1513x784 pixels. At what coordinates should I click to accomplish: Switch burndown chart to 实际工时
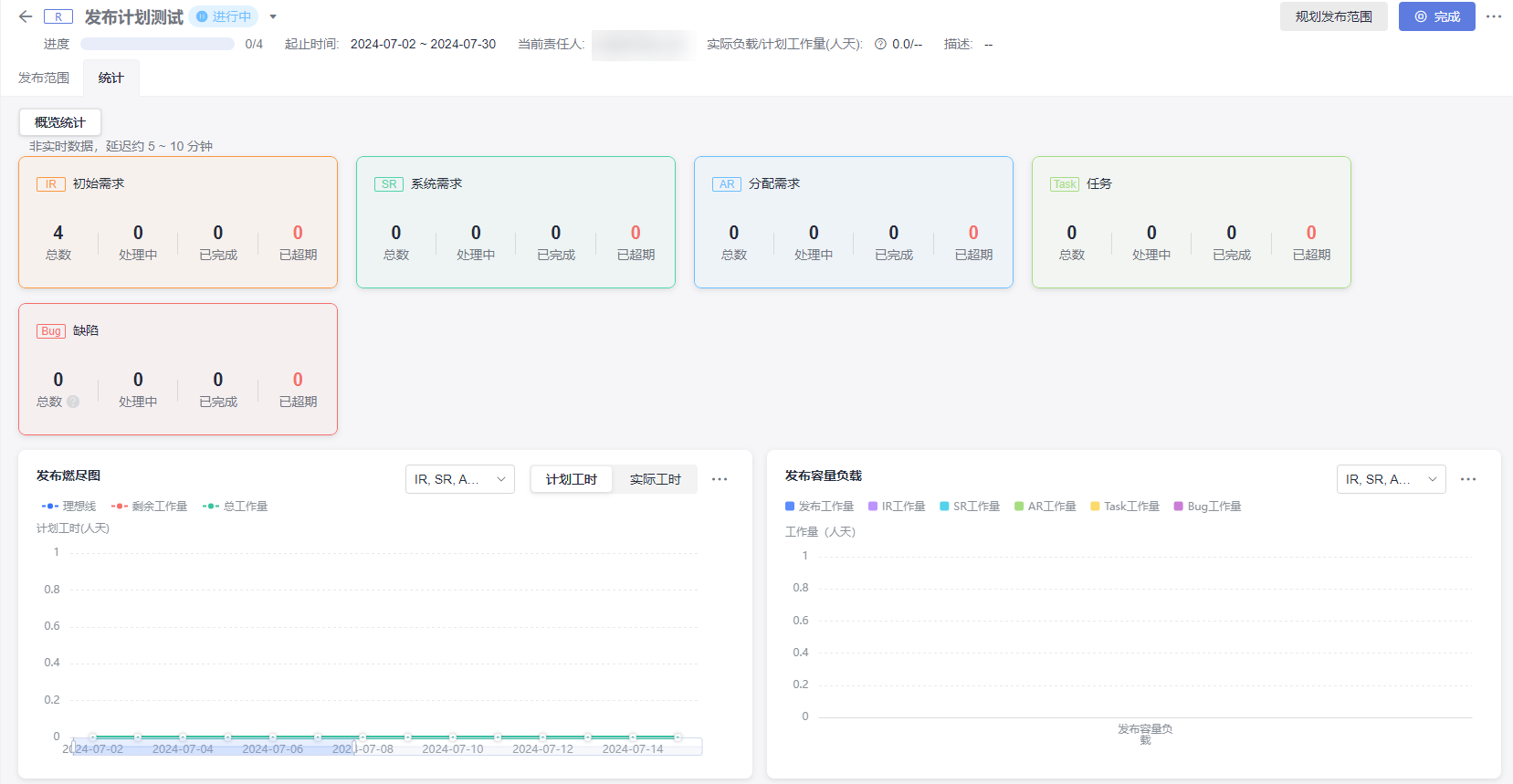point(655,479)
